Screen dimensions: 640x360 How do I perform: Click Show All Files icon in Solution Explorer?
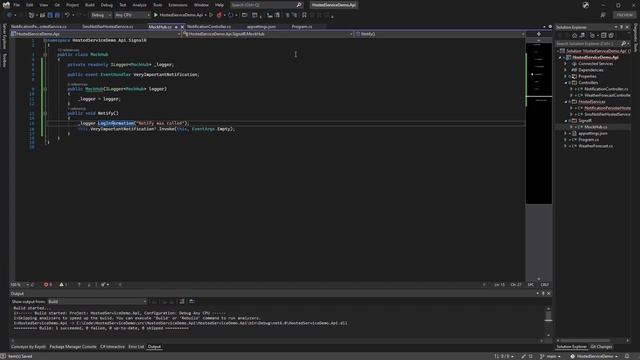click(x=611, y=36)
